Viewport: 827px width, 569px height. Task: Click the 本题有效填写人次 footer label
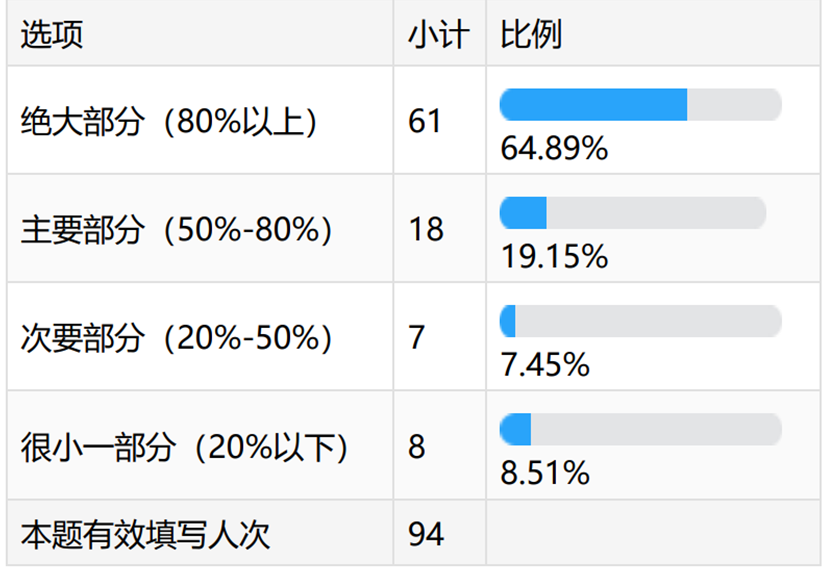[145, 535]
